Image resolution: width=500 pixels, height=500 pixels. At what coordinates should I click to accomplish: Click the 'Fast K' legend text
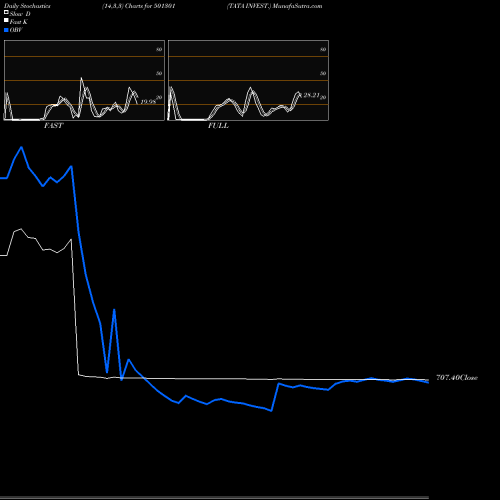(19, 22)
